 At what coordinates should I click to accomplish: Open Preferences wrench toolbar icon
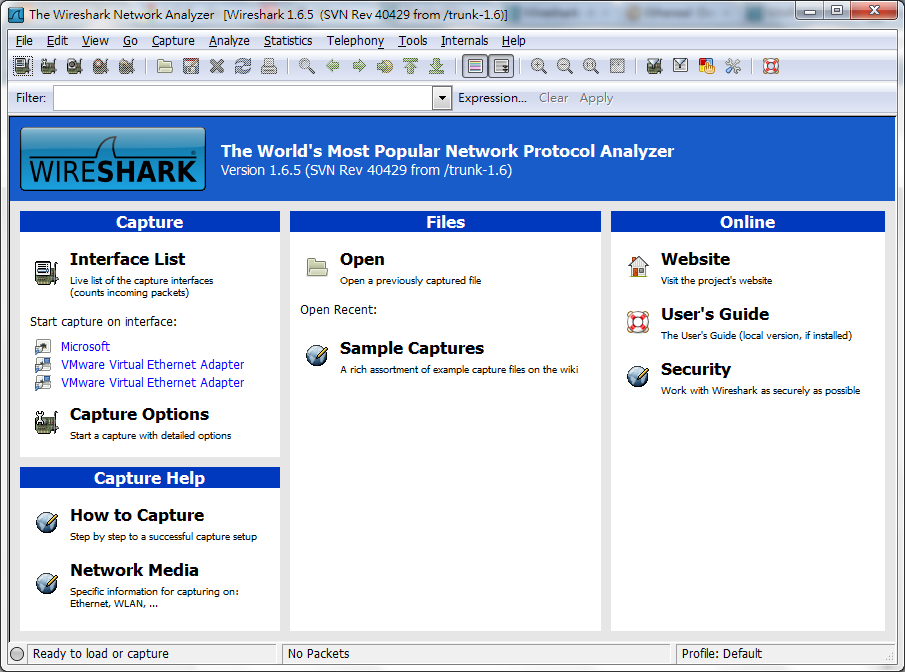click(733, 66)
